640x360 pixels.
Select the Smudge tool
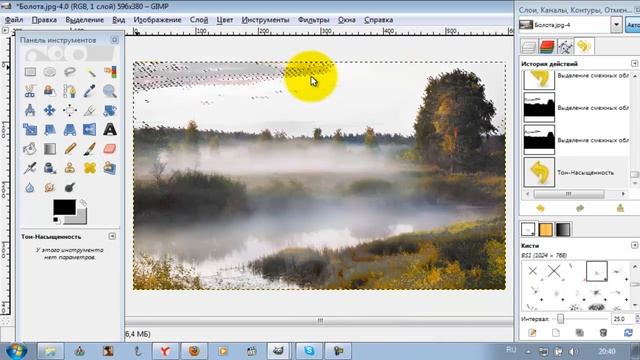[x=50, y=187]
